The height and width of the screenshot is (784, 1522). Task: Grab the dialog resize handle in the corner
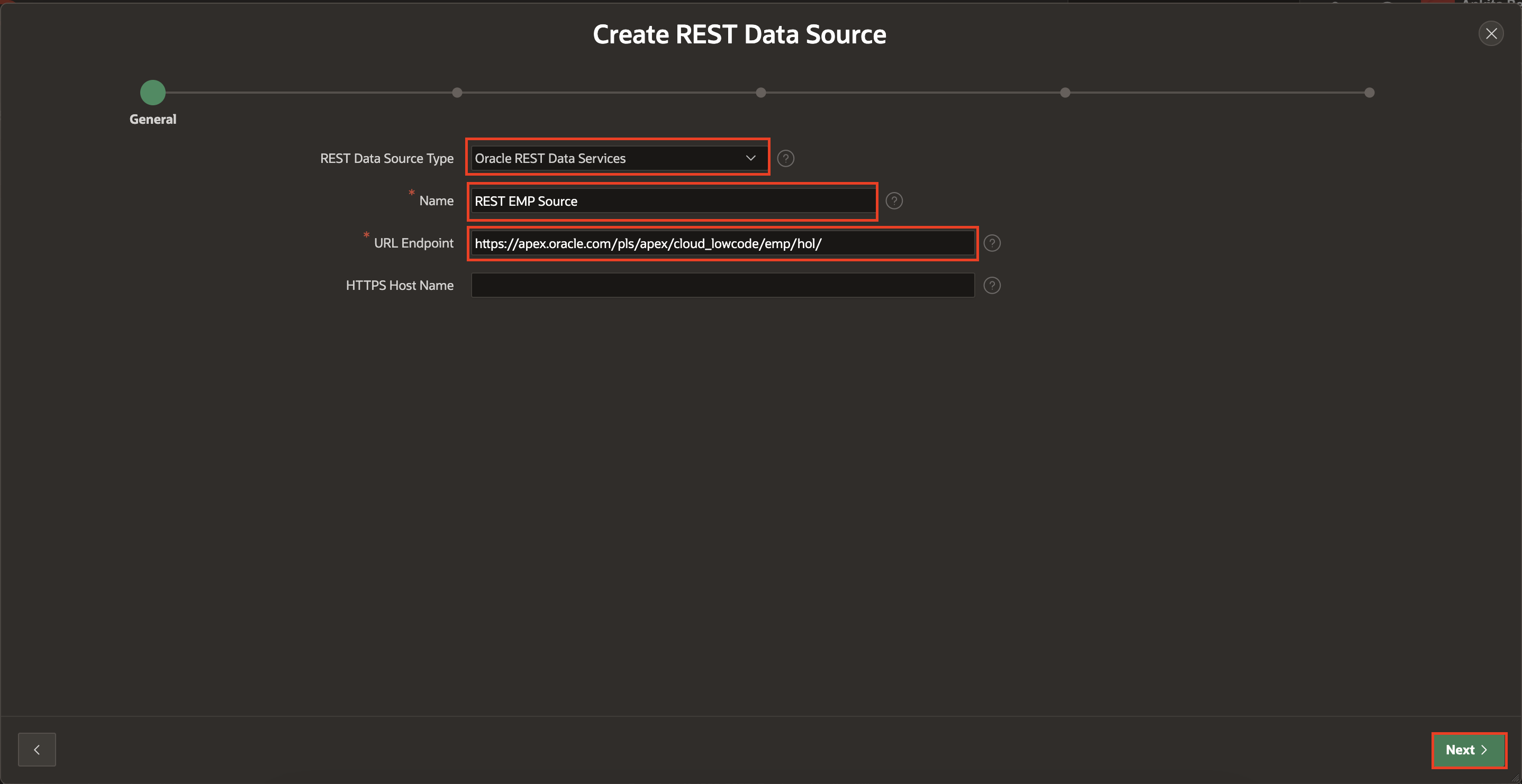click(x=1516, y=779)
